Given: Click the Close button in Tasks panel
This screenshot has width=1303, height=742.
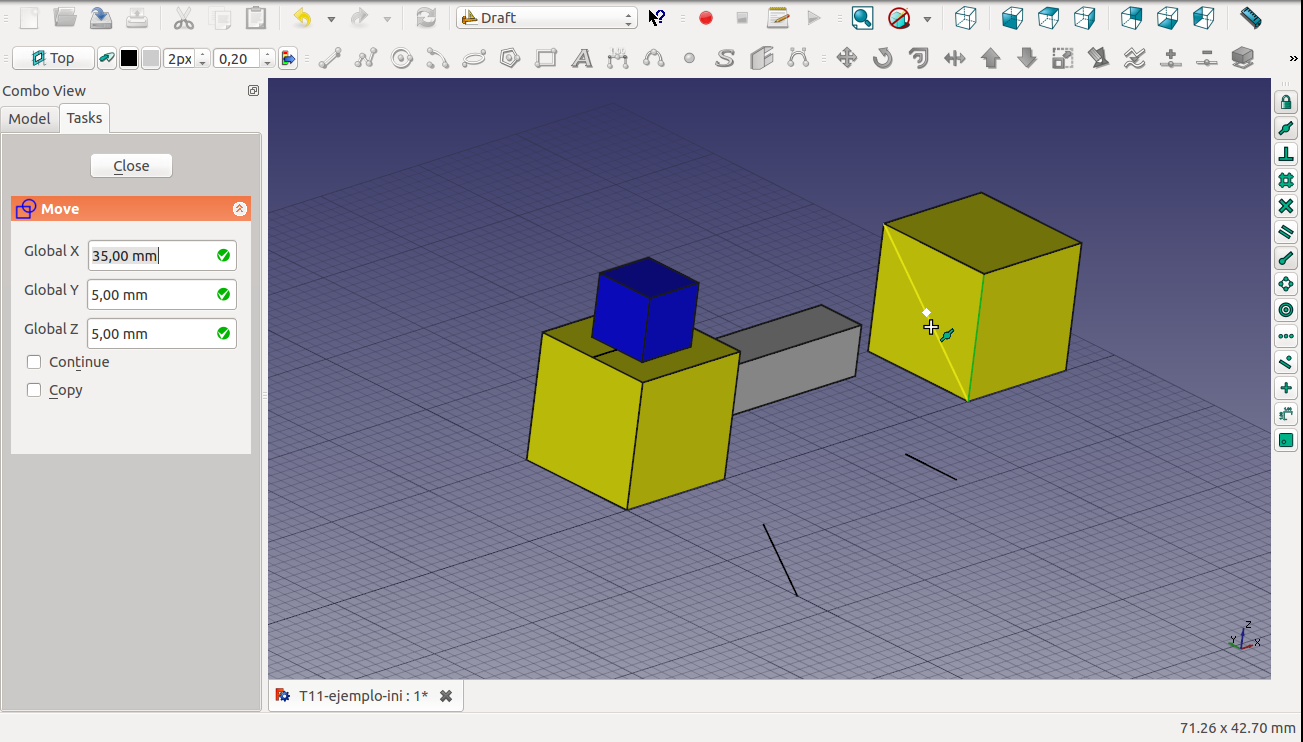Looking at the screenshot, I should [x=131, y=166].
